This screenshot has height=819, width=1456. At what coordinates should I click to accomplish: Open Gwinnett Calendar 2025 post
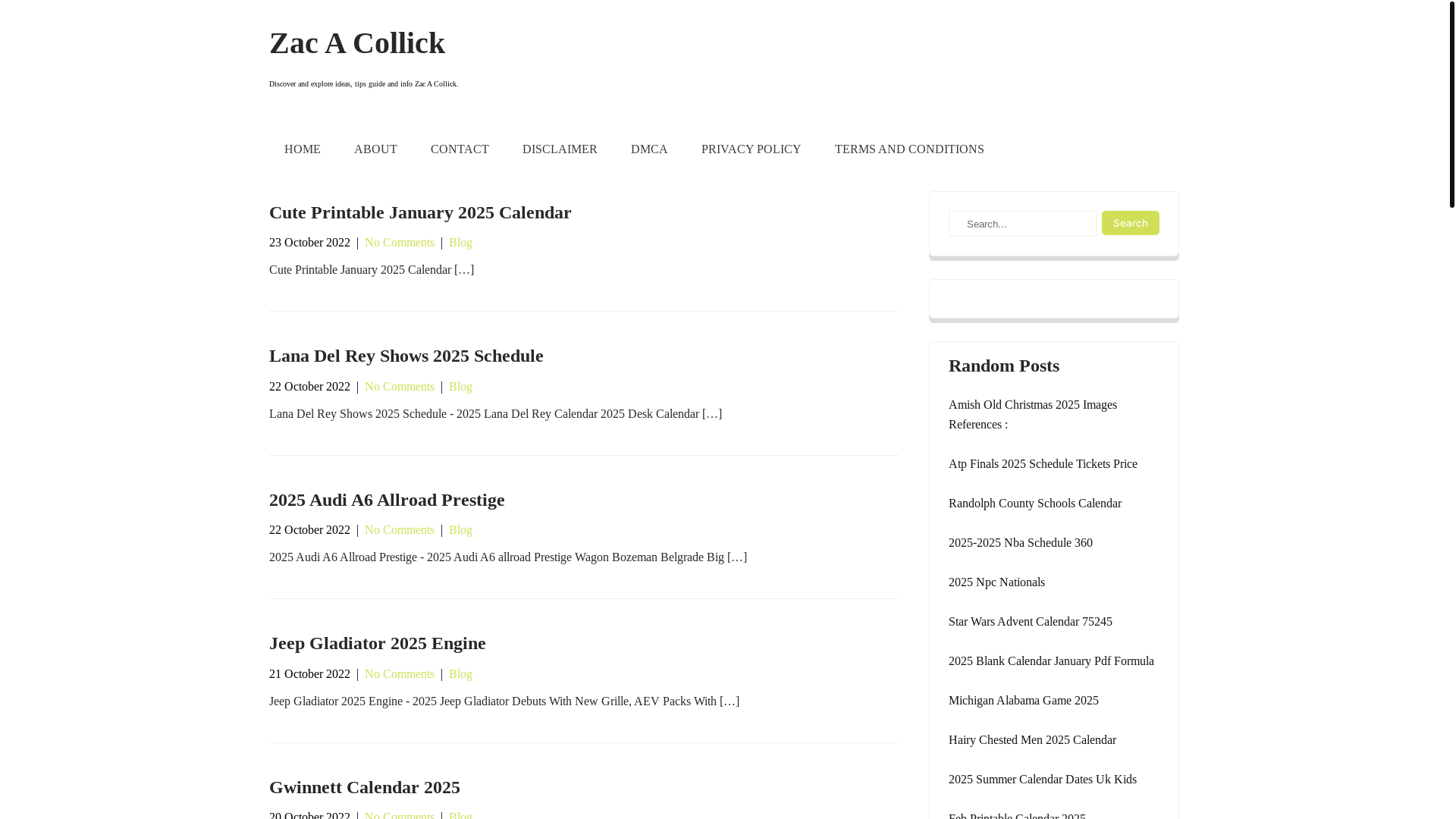365,787
